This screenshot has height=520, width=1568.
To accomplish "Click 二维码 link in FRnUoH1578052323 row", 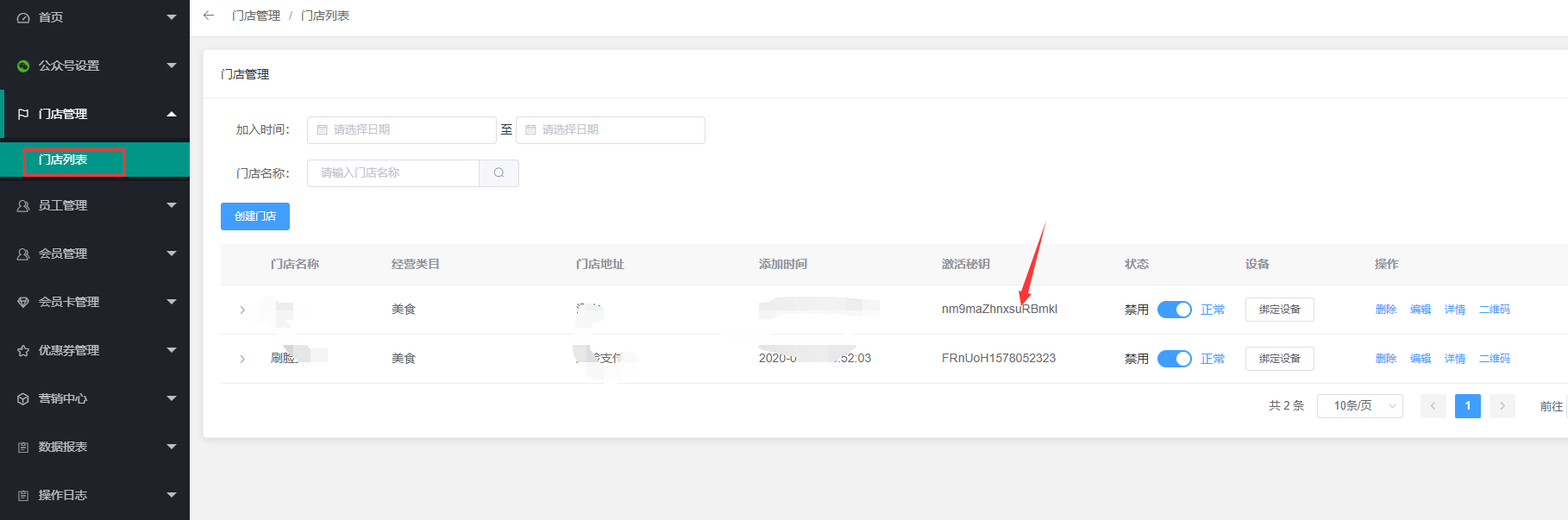I will [1495, 359].
